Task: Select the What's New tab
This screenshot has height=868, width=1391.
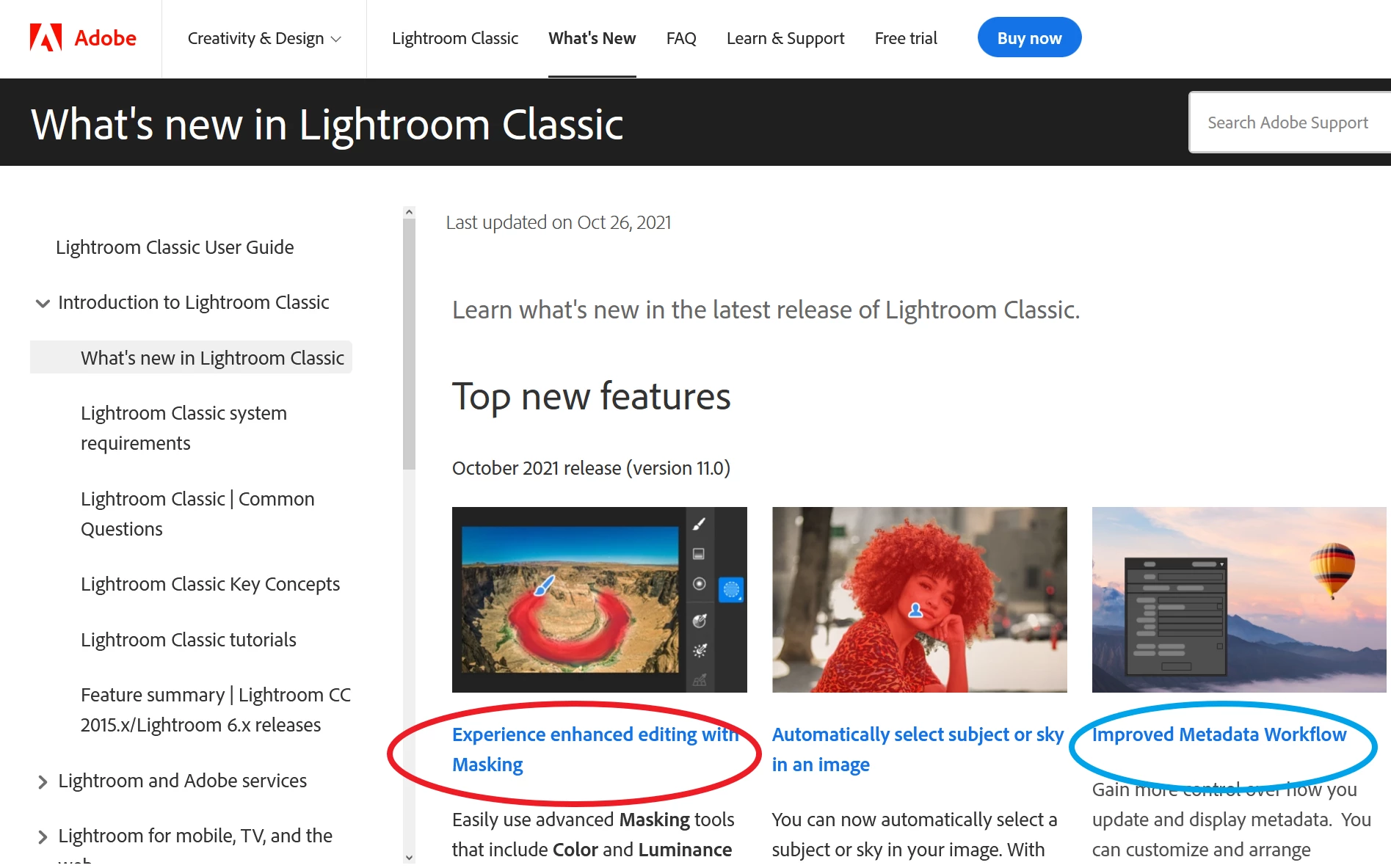Action: click(x=592, y=38)
